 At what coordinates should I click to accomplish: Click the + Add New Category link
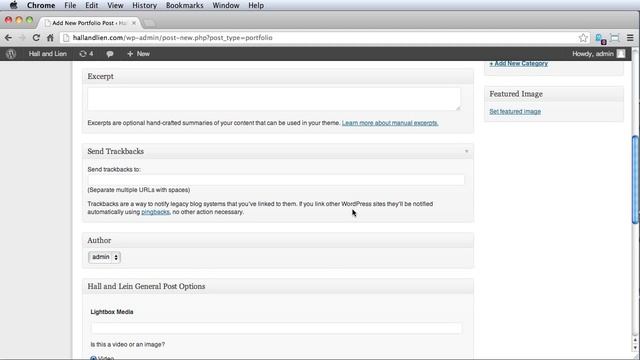pyautogui.click(x=518, y=64)
